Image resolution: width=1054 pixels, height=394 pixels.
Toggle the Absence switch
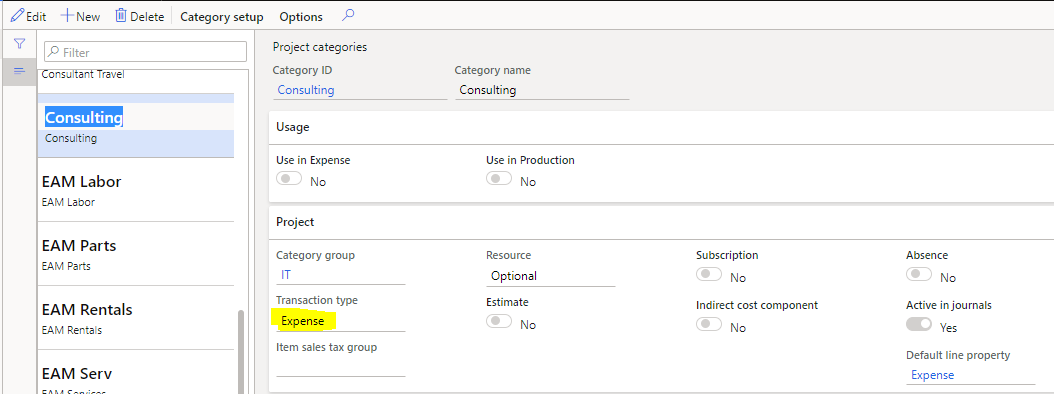919,274
